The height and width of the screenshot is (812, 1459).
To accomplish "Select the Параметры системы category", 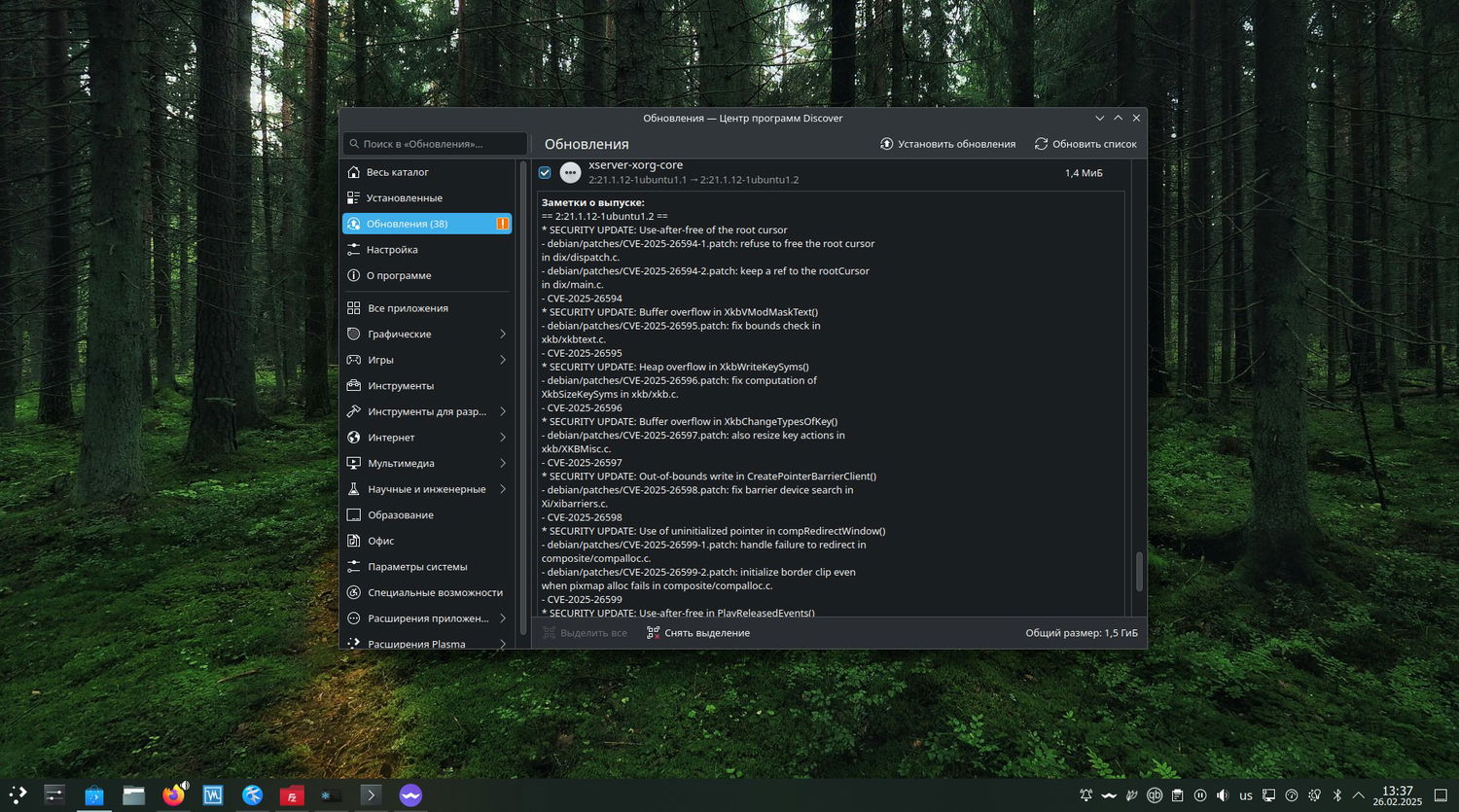I will tap(427, 567).
